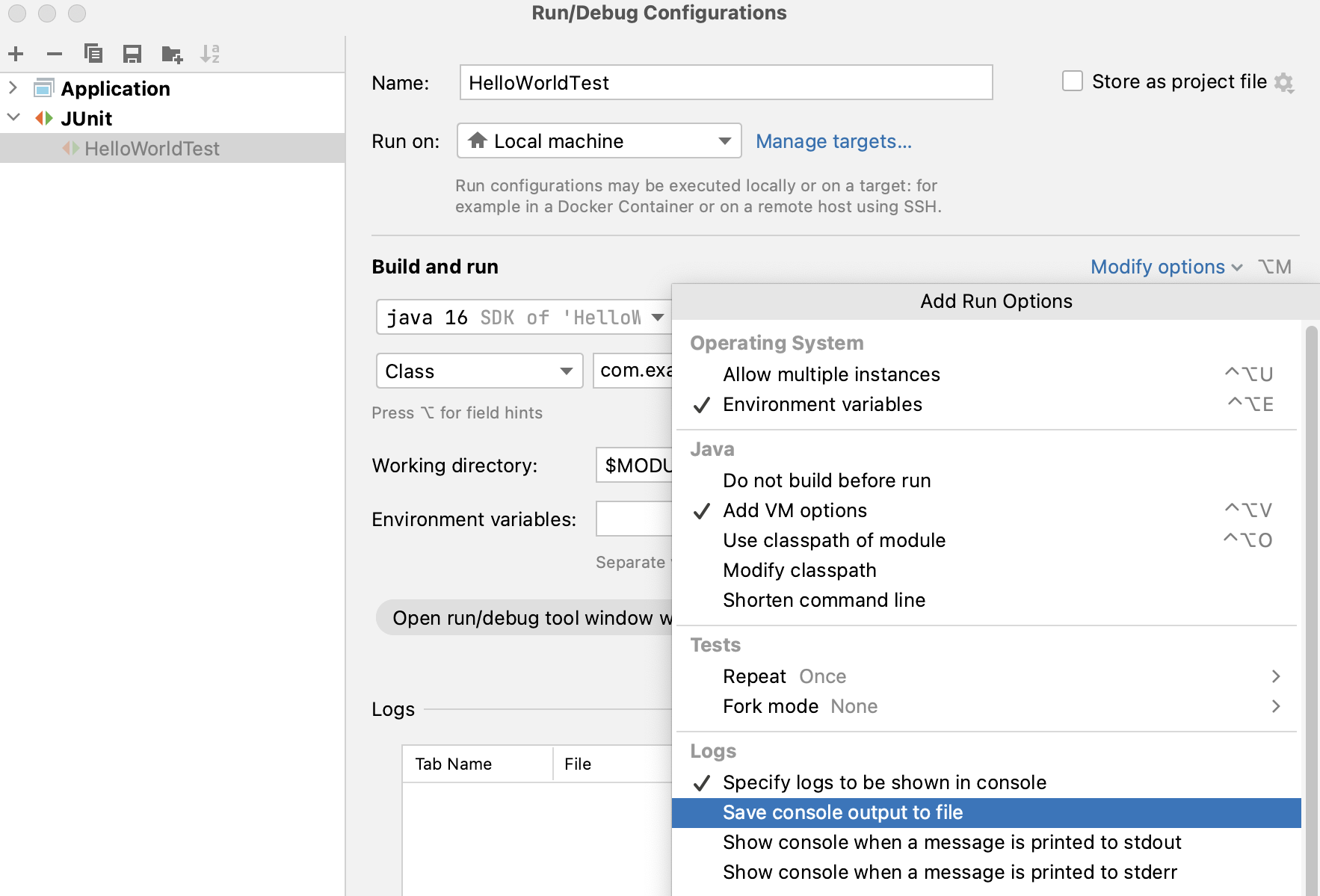Uncheck the Environment variables option
Screen dimensions: 1320x896
coord(822,404)
